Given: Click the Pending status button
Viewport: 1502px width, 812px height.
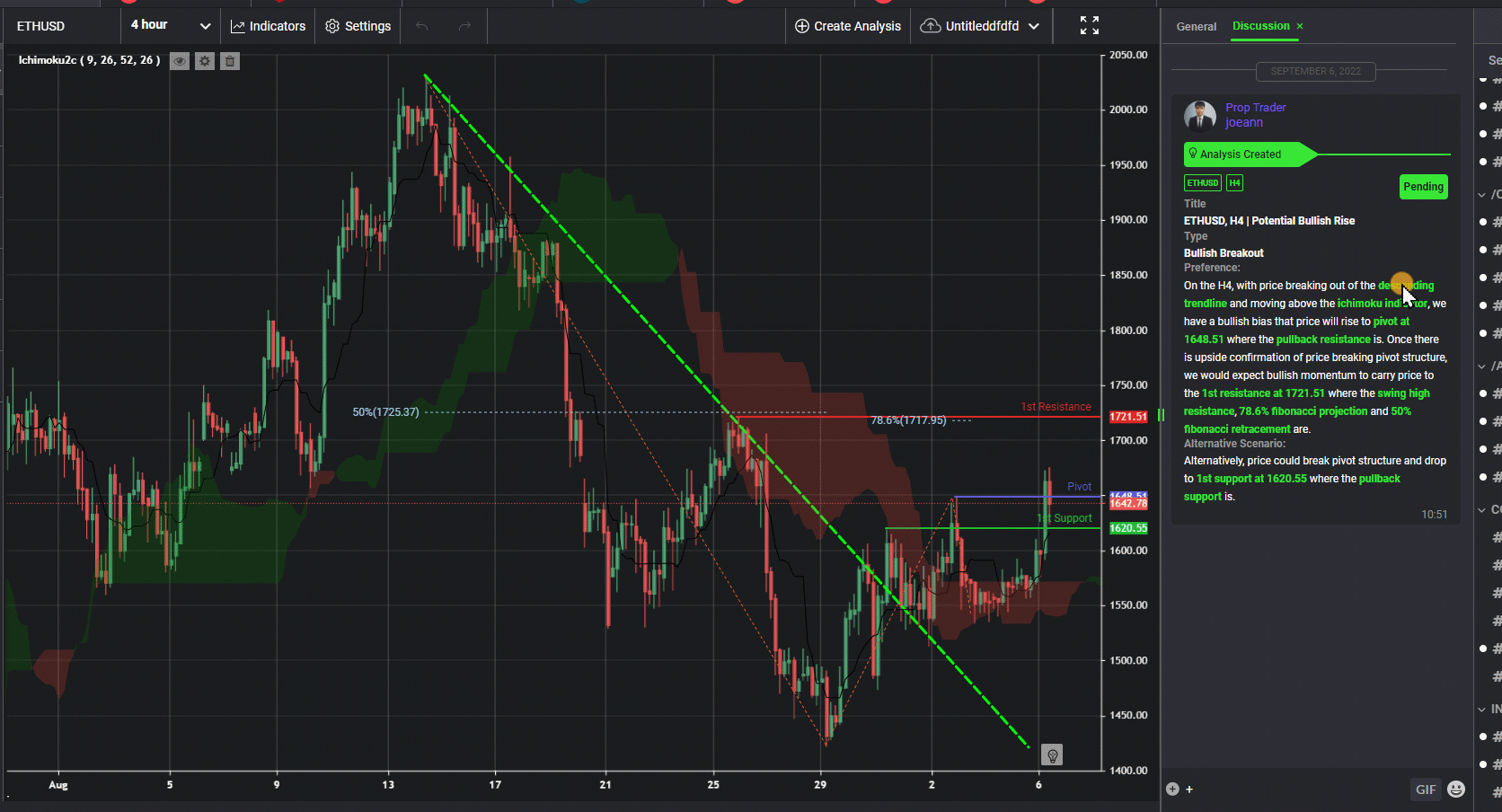Looking at the screenshot, I should (1423, 187).
